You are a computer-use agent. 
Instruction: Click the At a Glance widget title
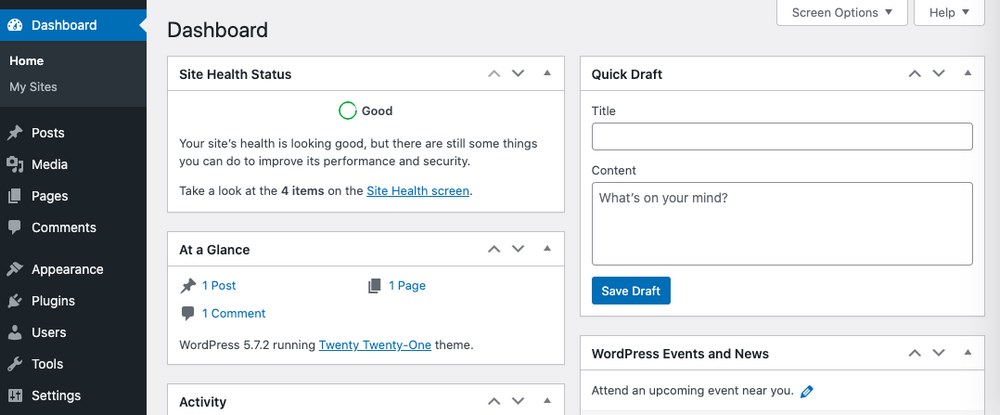[x=214, y=250]
